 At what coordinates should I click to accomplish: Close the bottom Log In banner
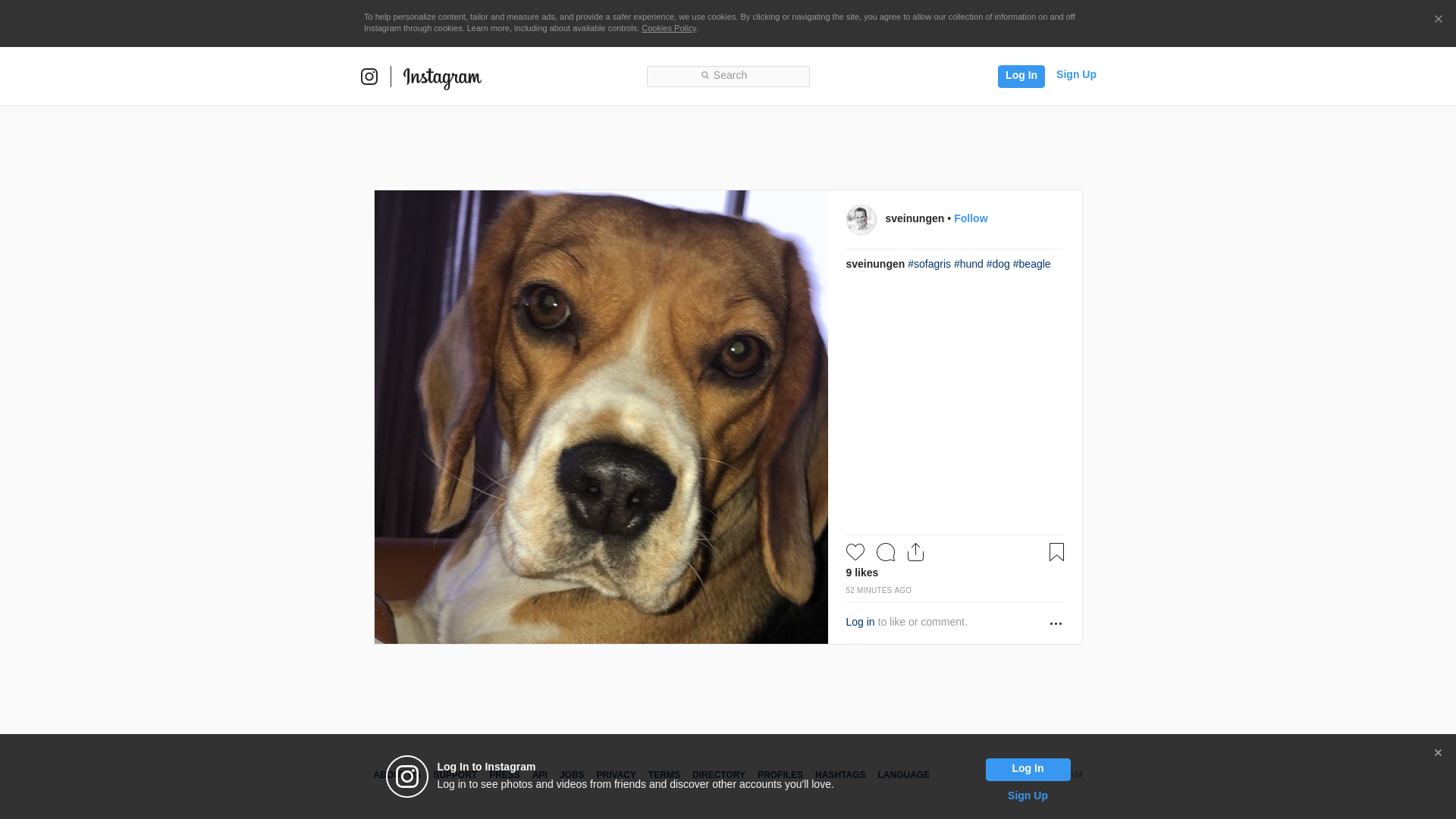(x=1438, y=753)
